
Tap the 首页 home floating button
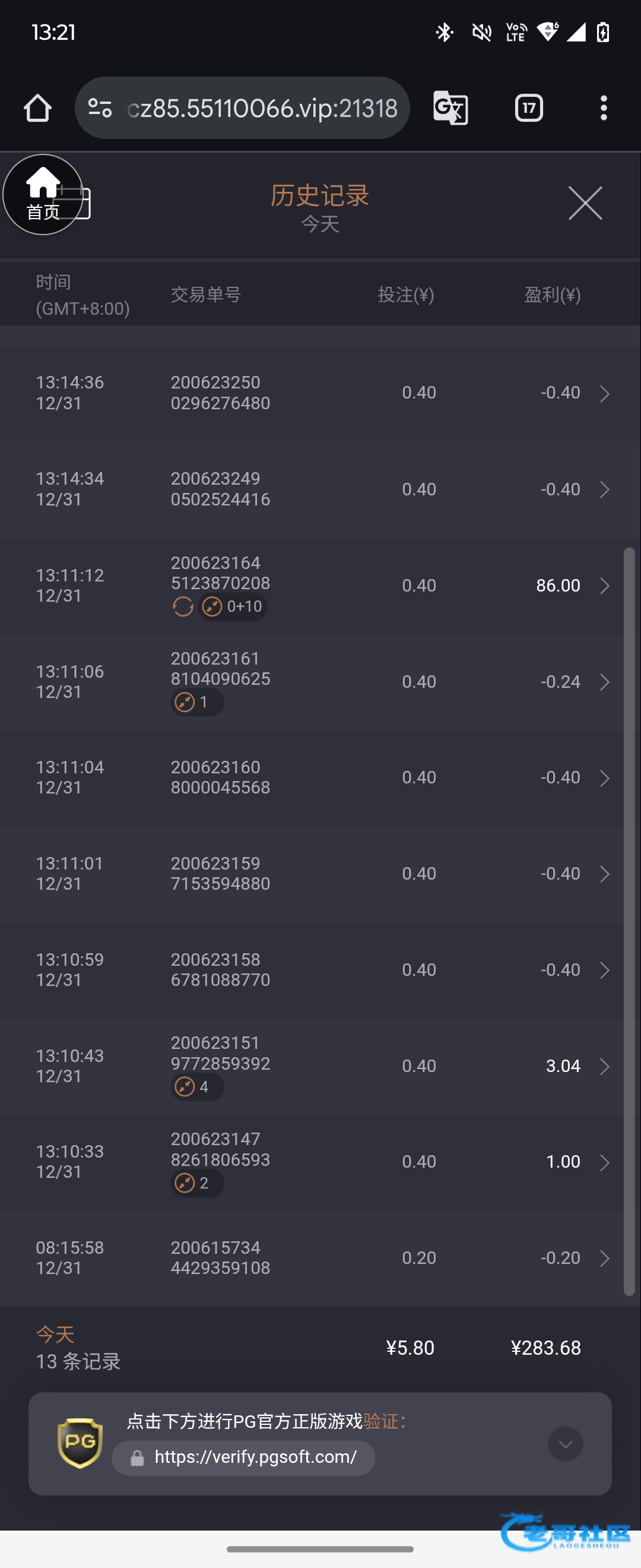coord(43,195)
